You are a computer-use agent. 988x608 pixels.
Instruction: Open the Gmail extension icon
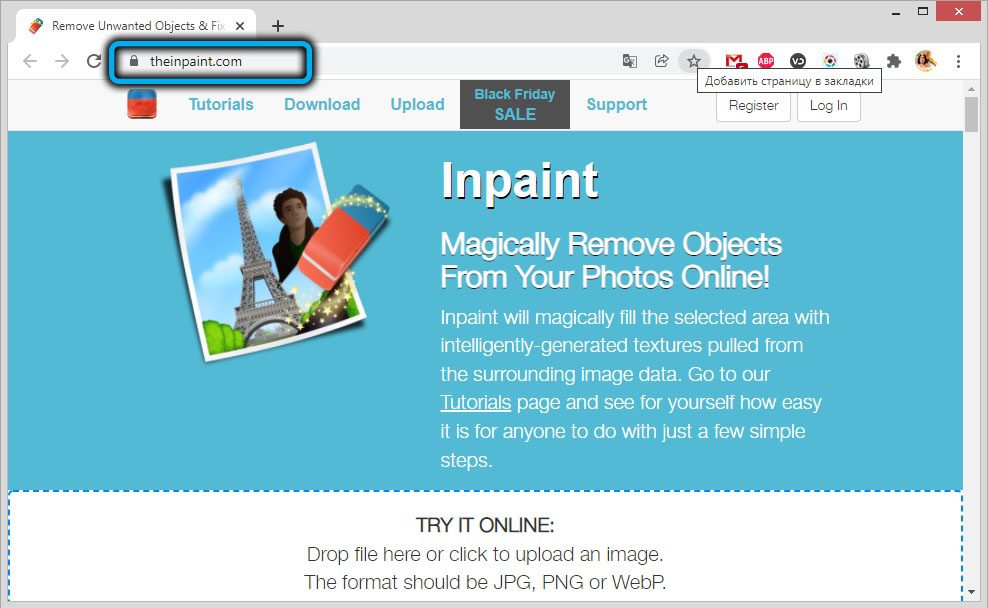pyautogui.click(x=735, y=61)
